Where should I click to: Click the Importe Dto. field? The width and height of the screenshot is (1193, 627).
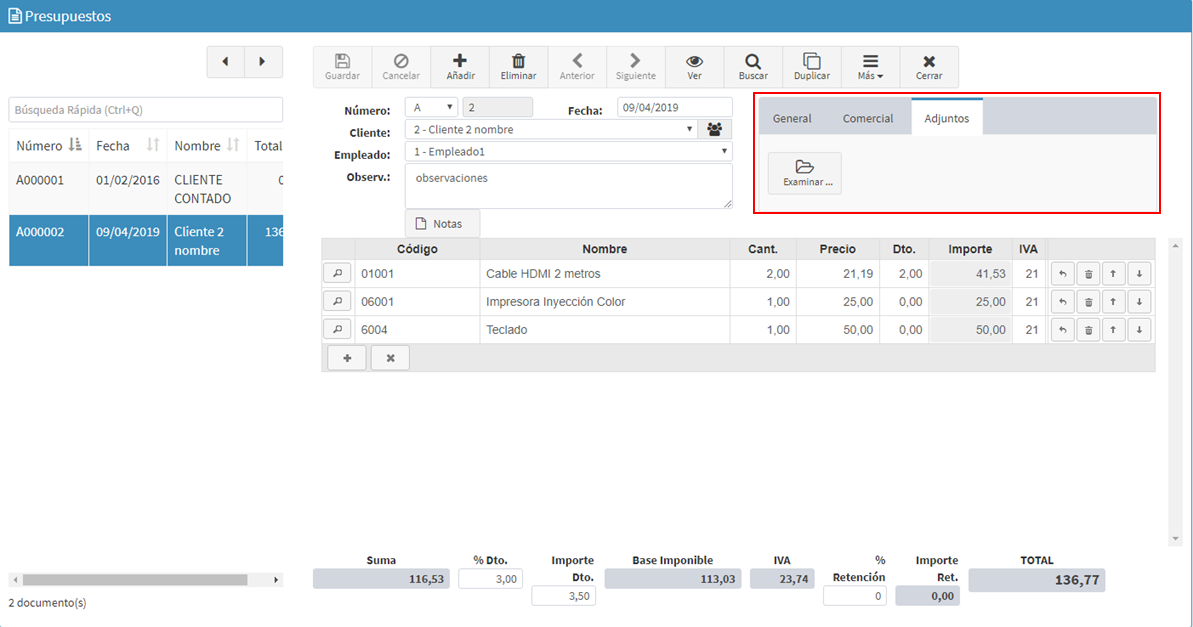[564, 596]
